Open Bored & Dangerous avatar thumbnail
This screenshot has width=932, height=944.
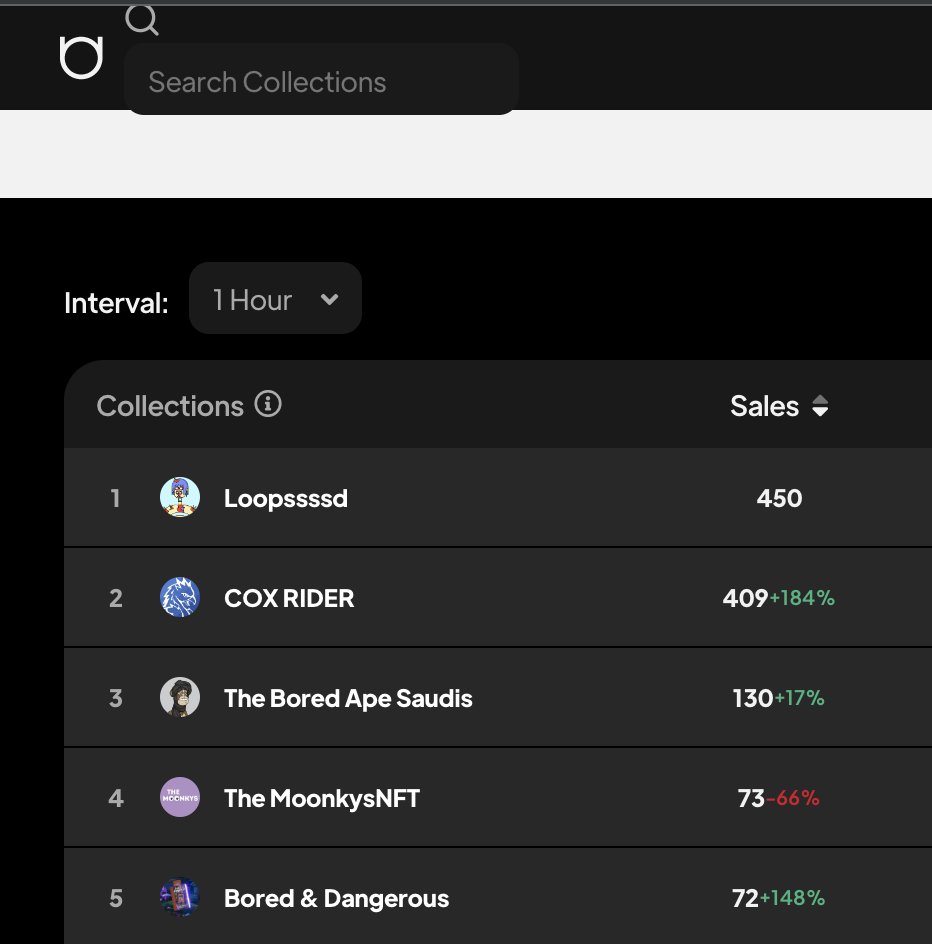point(180,897)
